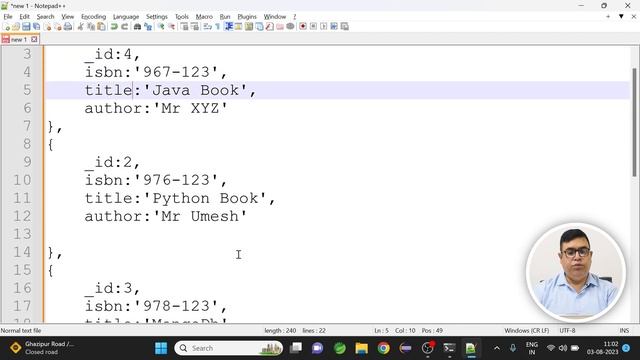Click the INS indicator in status bar
This screenshot has height=360, width=640.
(624, 331)
